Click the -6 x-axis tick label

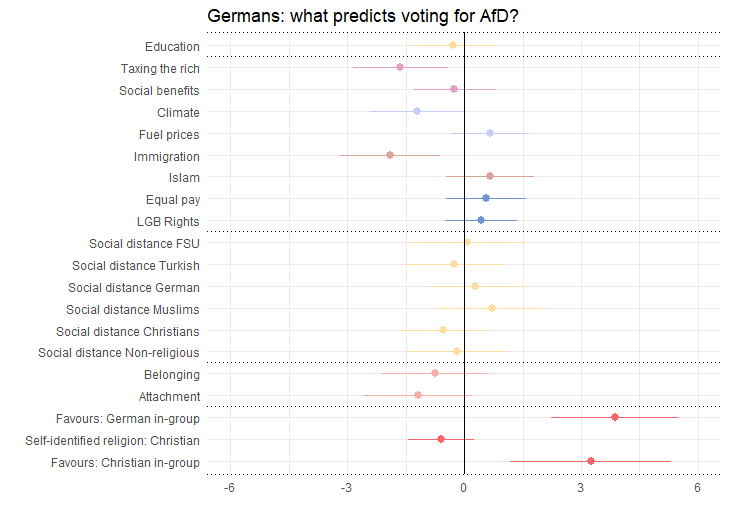click(x=229, y=488)
